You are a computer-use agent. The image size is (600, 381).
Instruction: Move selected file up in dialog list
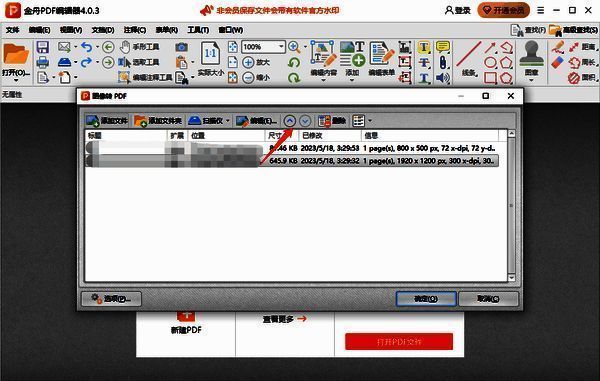coord(290,121)
